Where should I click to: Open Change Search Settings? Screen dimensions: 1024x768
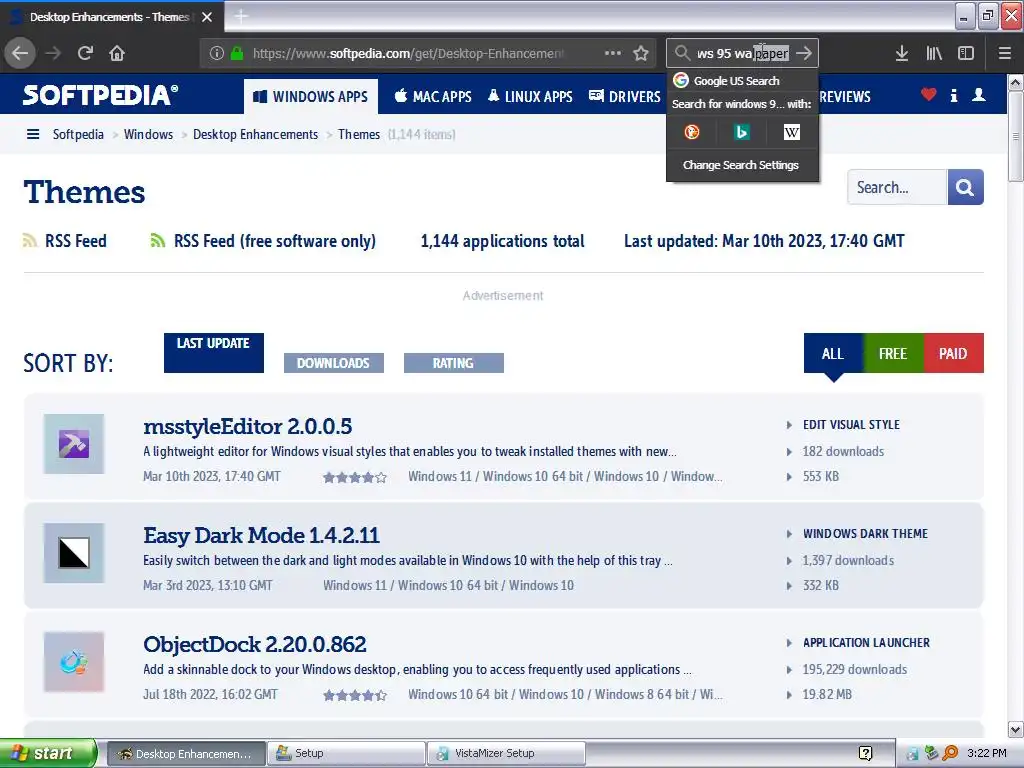pyautogui.click(x=741, y=165)
